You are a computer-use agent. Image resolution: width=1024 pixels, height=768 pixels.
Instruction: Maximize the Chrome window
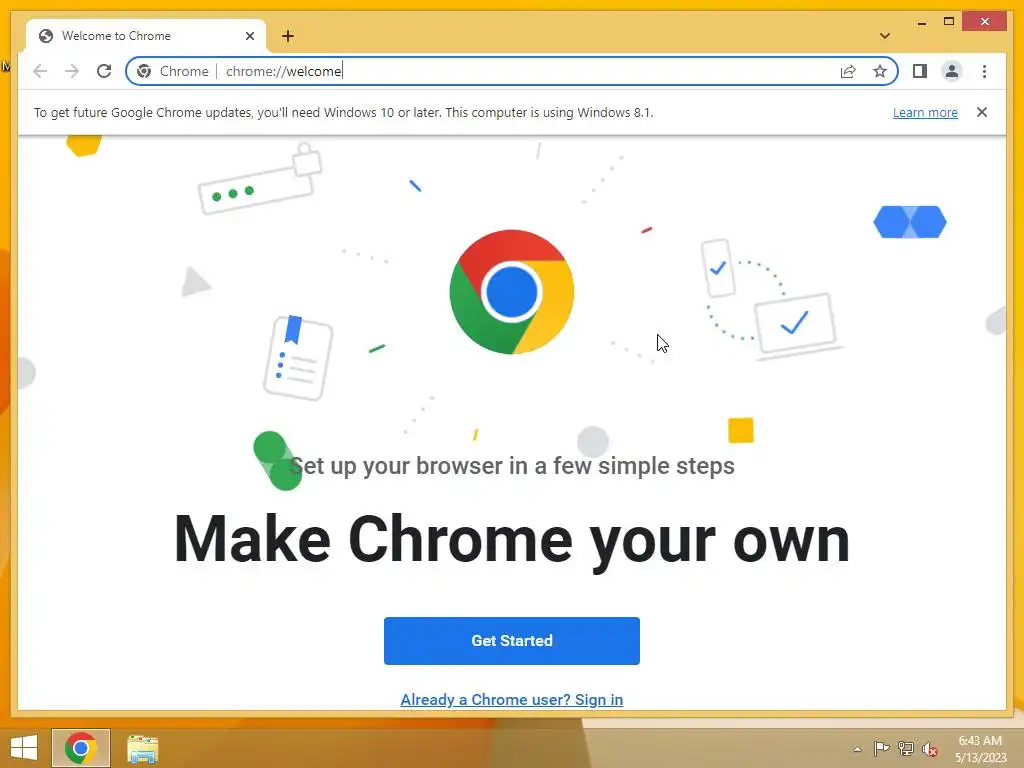(x=949, y=22)
